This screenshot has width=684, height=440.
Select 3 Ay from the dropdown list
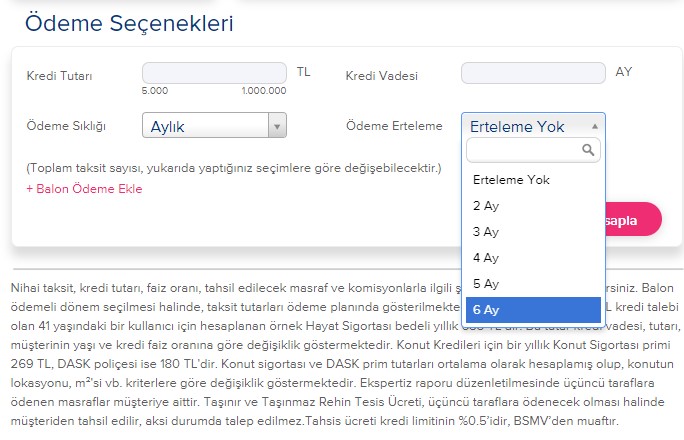click(486, 232)
